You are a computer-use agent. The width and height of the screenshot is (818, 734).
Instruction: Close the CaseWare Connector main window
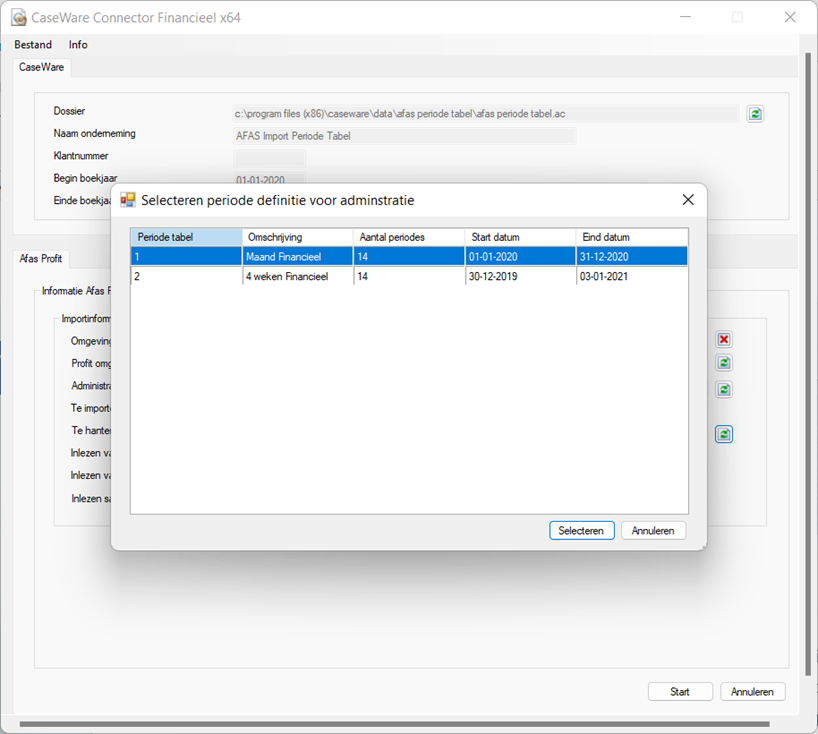[790, 17]
